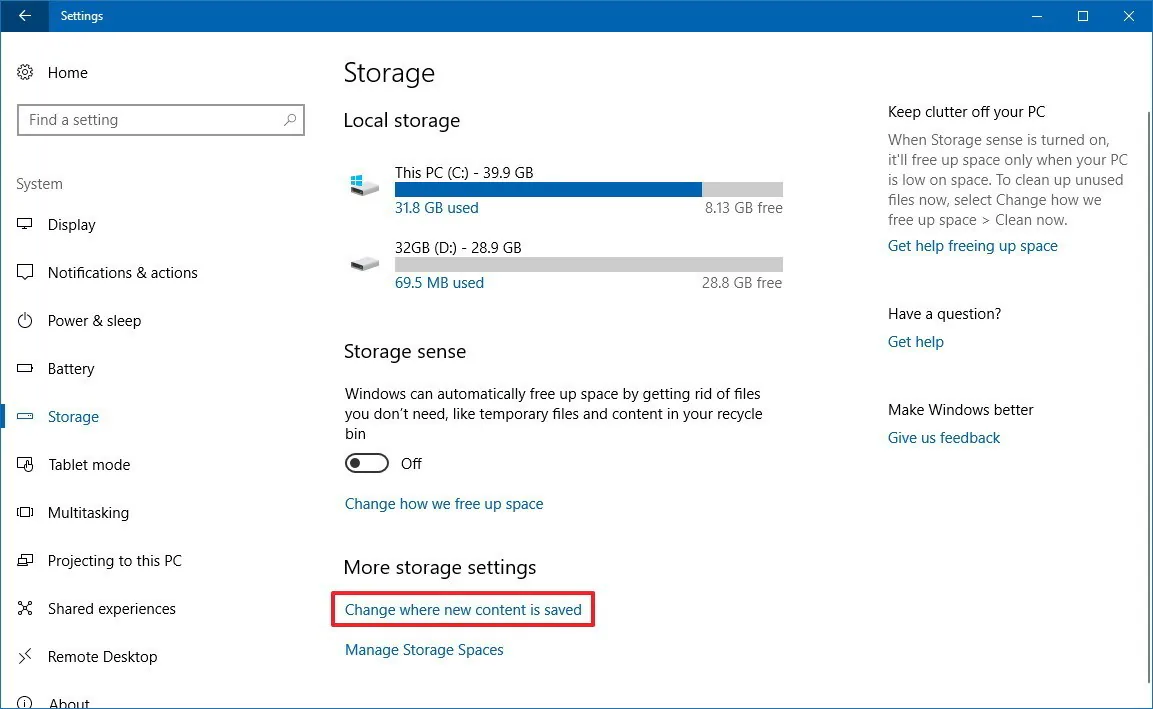Click the Shared experiences icon
Viewport: 1153px width, 709px height.
pos(25,608)
